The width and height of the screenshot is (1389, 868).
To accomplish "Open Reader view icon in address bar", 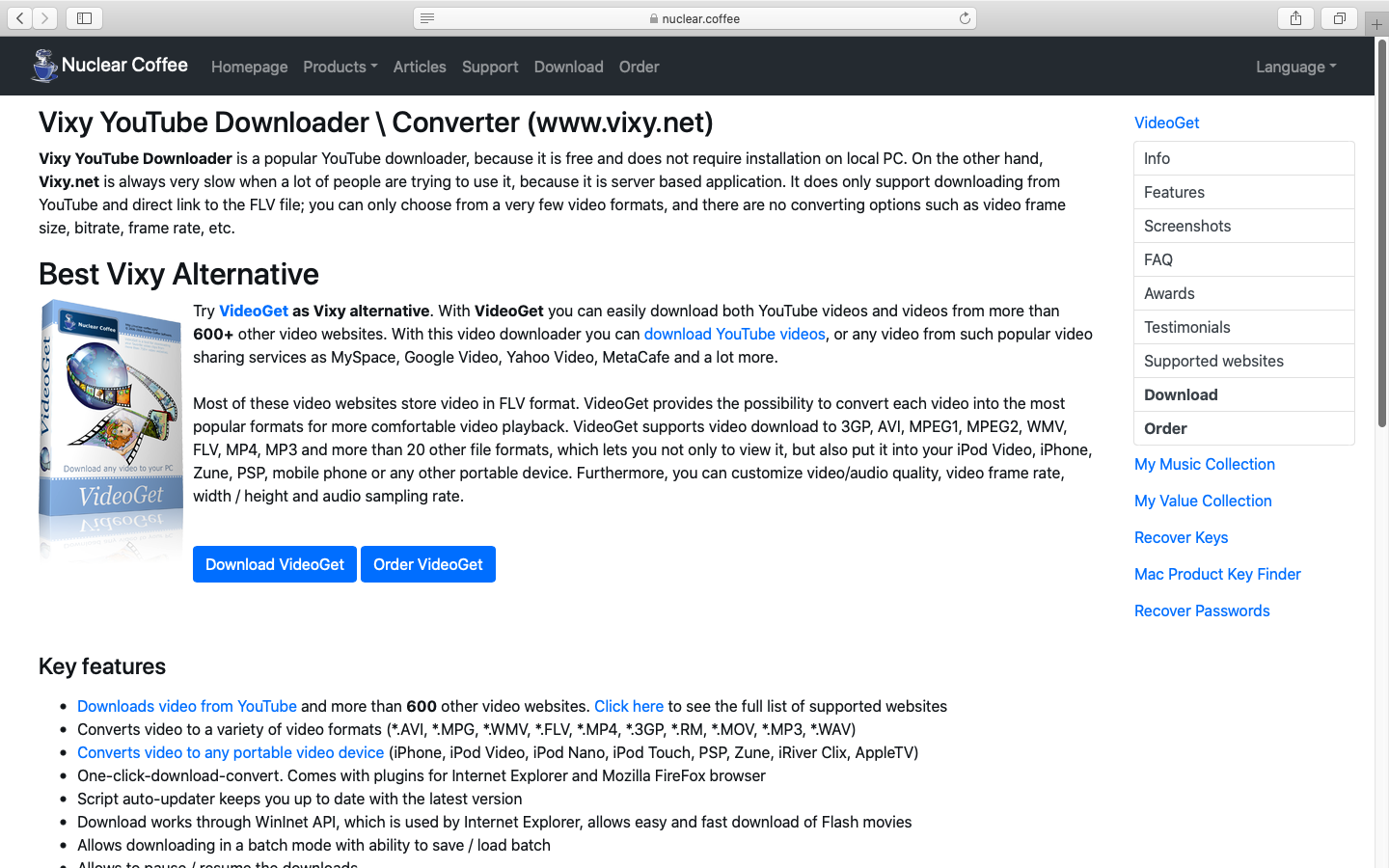I will 427,18.
